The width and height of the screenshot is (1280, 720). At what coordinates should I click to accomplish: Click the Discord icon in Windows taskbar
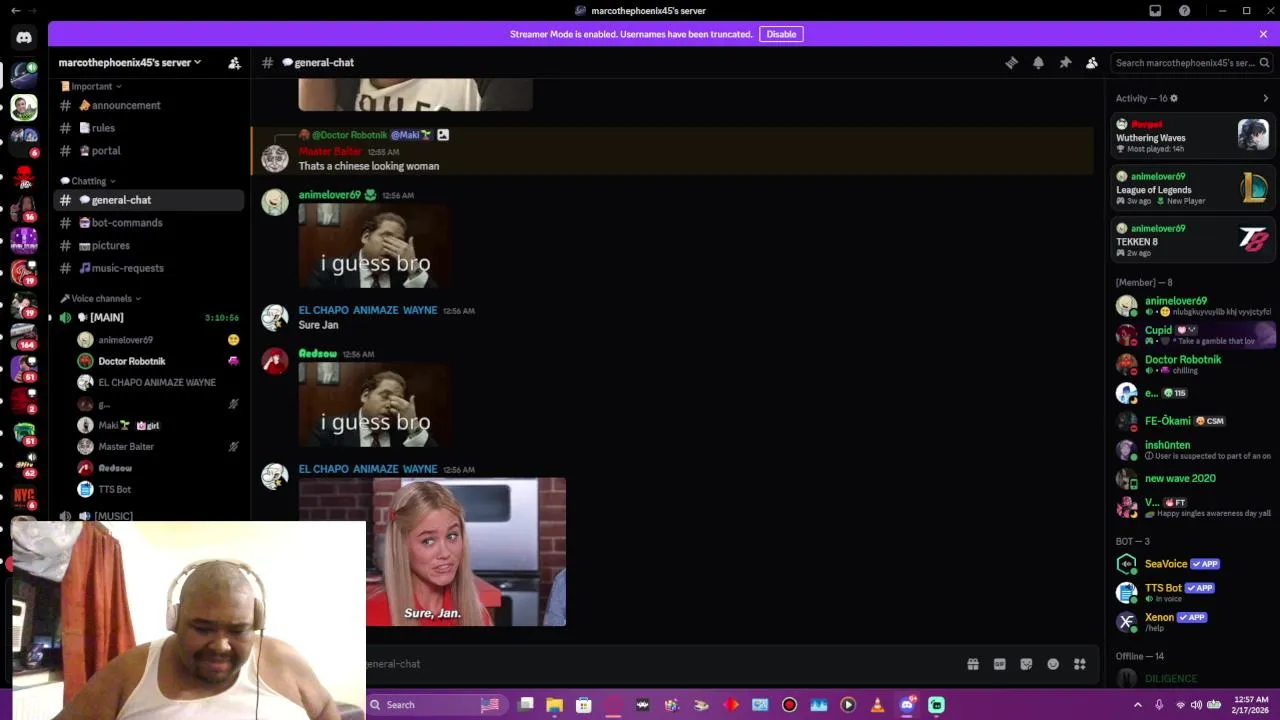click(x=907, y=705)
